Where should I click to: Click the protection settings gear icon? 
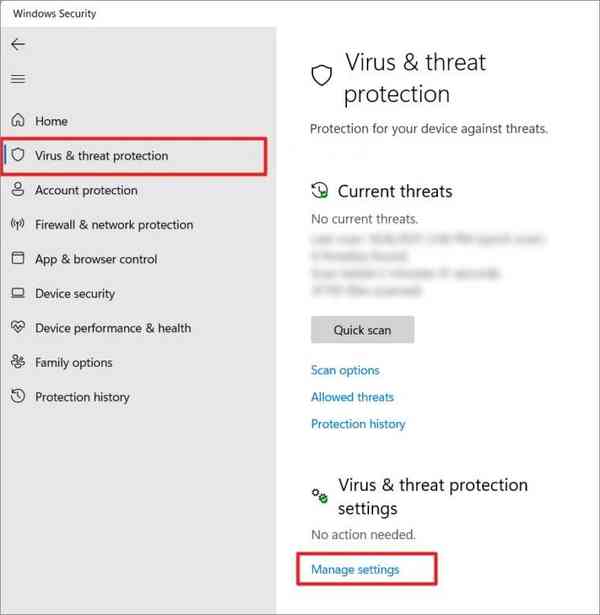320,495
